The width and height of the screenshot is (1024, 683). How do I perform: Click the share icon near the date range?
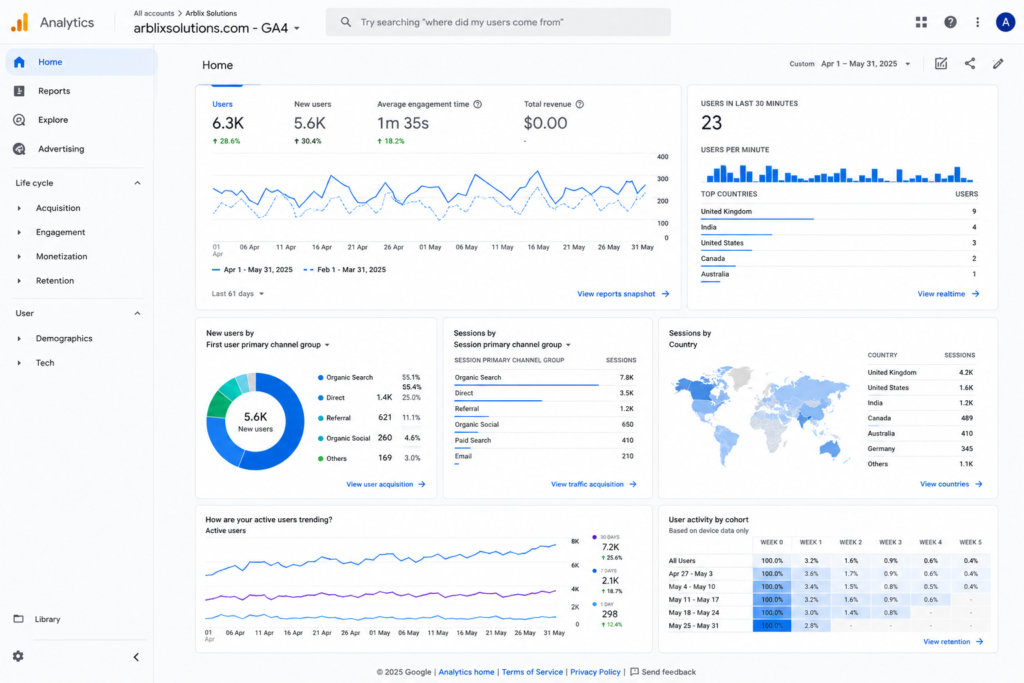point(970,63)
